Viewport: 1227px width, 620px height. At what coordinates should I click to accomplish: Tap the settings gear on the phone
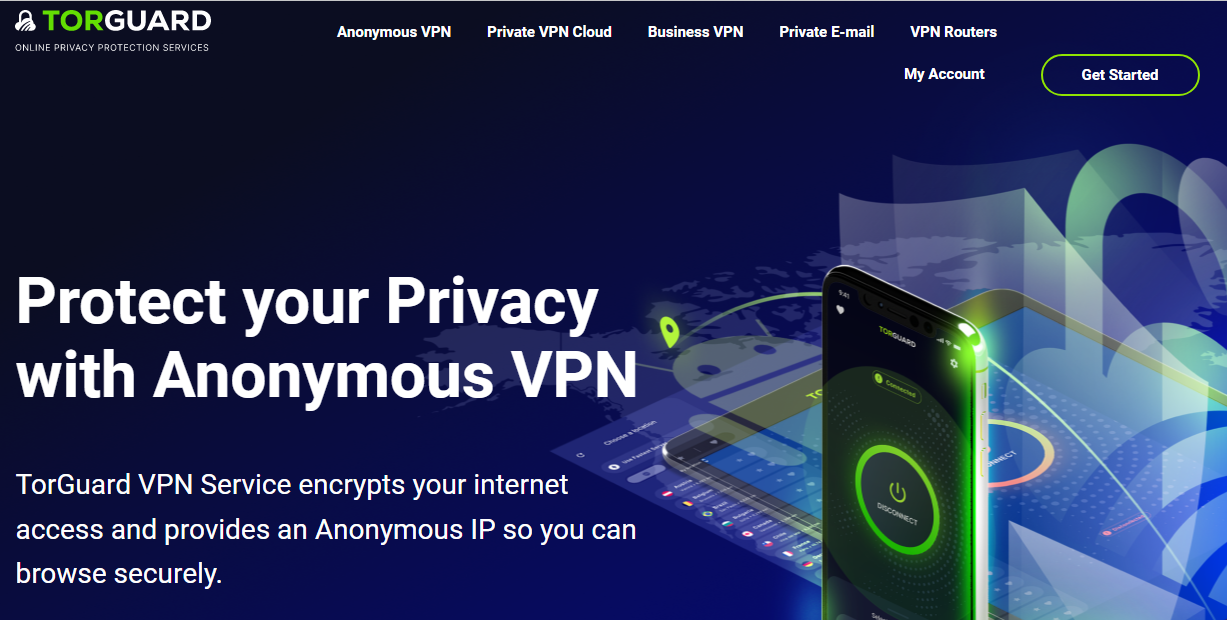click(954, 364)
